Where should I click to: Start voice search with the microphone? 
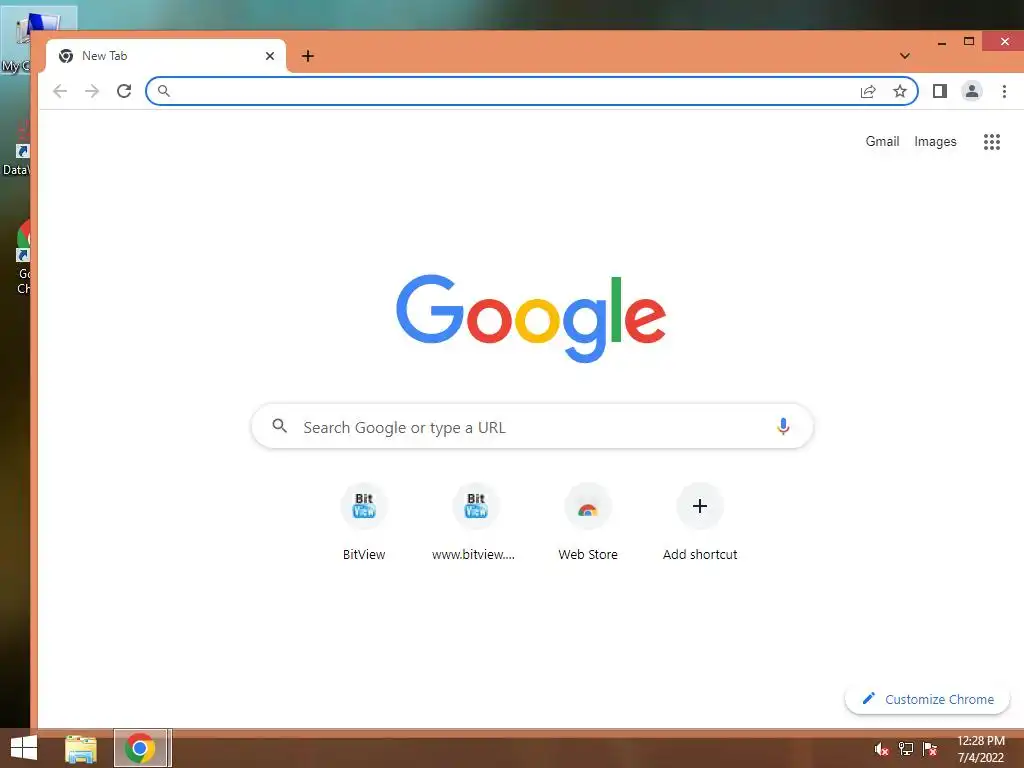(783, 426)
